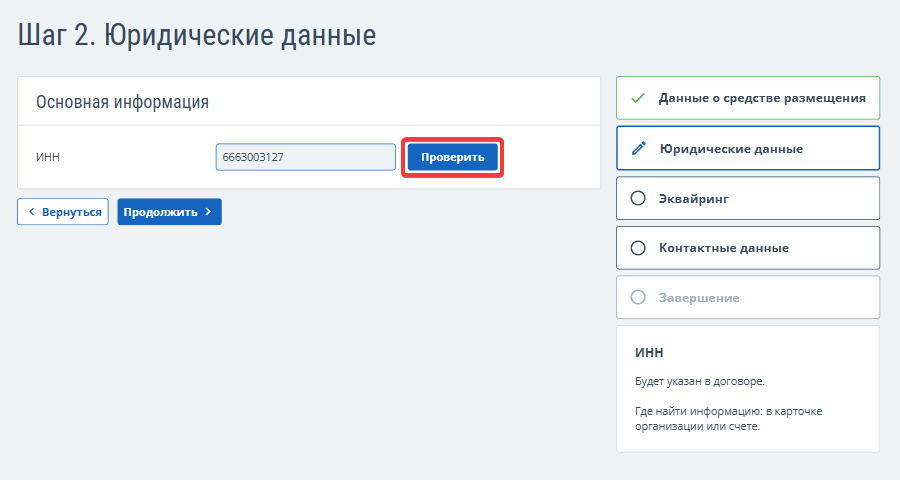Viewport: 900px width, 480px height.
Task: Select the Контактные данные step circle
Action: click(x=639, y=248)
